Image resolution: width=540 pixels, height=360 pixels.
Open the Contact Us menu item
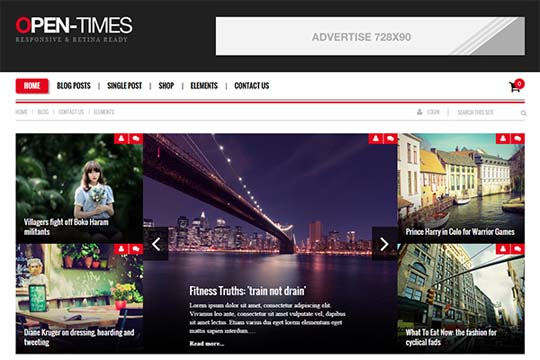[x=252, y=86]
